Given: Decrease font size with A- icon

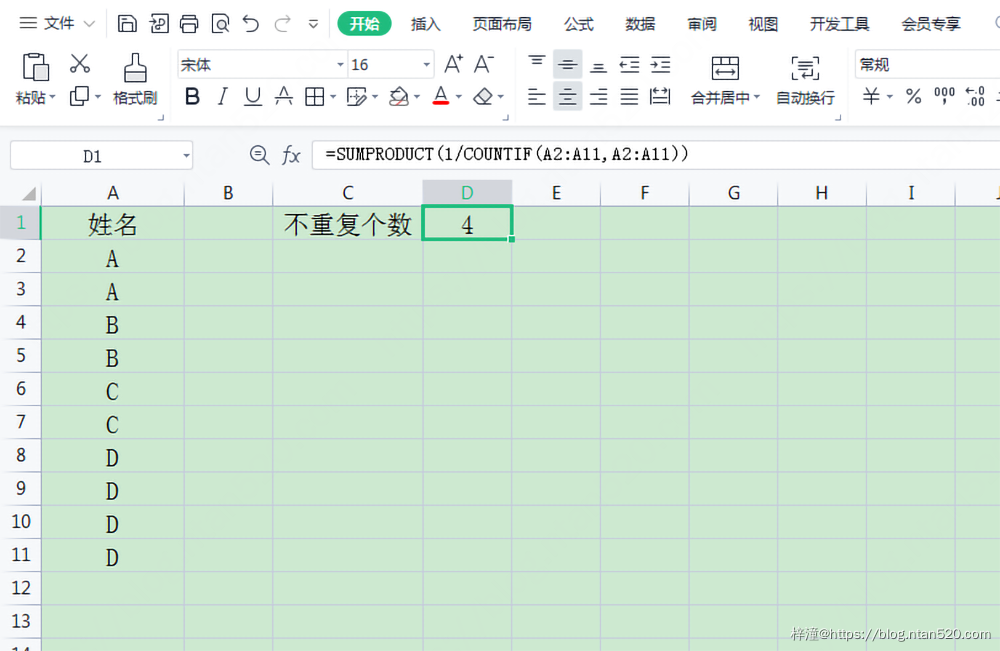Looking at the screenshot, I should point(483,64).
